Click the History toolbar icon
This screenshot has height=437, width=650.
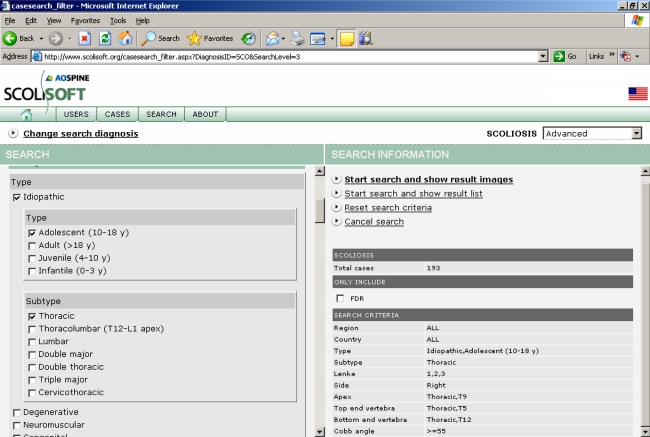point(248,39)
